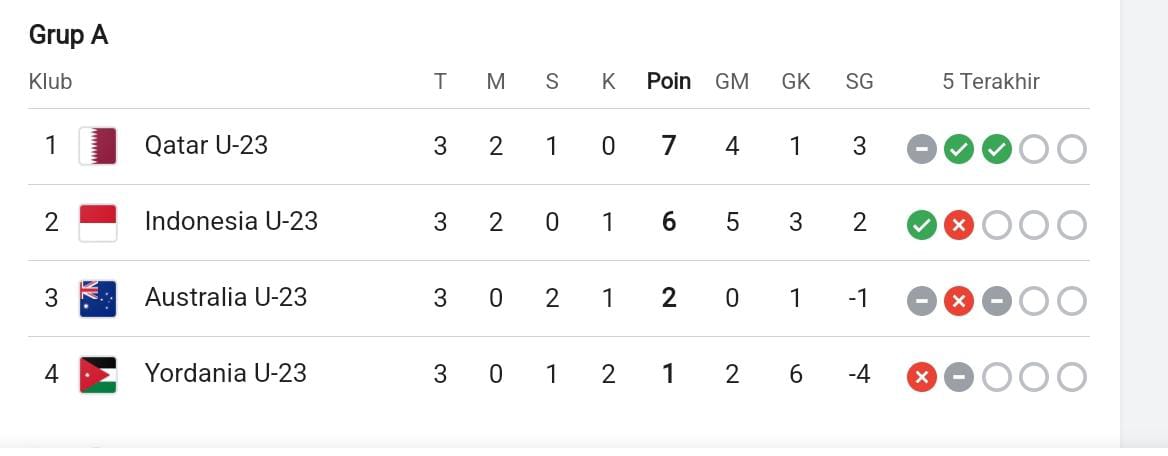Click the Poin column header
Image resolution: width=1168 pixels, height=456 pixels.
(669, 82)
